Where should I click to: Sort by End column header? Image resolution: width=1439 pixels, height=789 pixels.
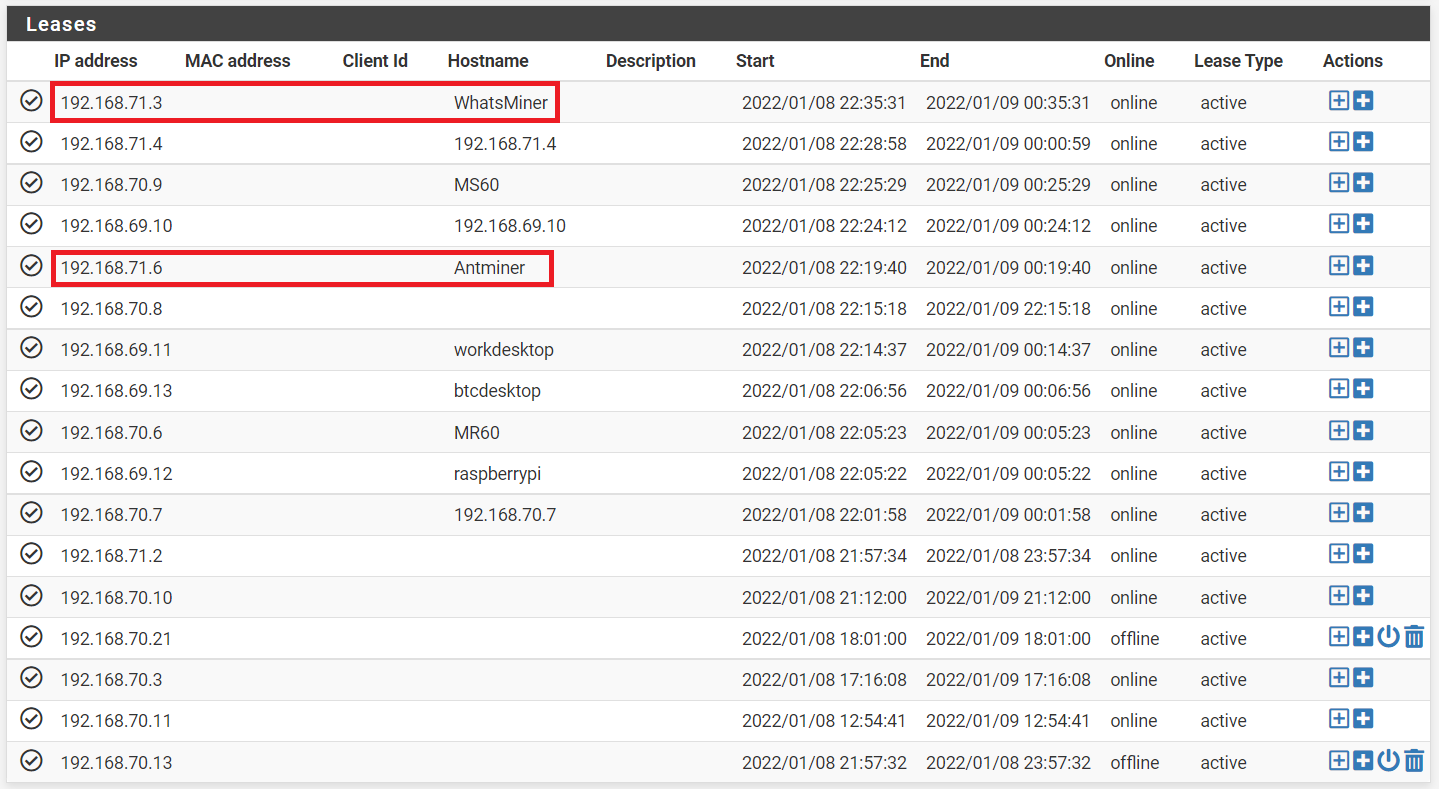click(x=934, y=61)
